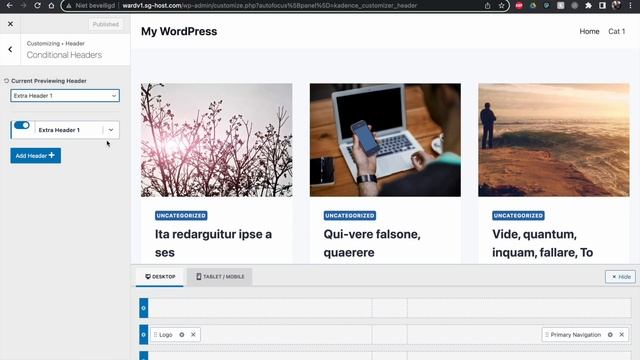Open the browser extensions puzzle icon
The image size is (640, 360).
588,5
